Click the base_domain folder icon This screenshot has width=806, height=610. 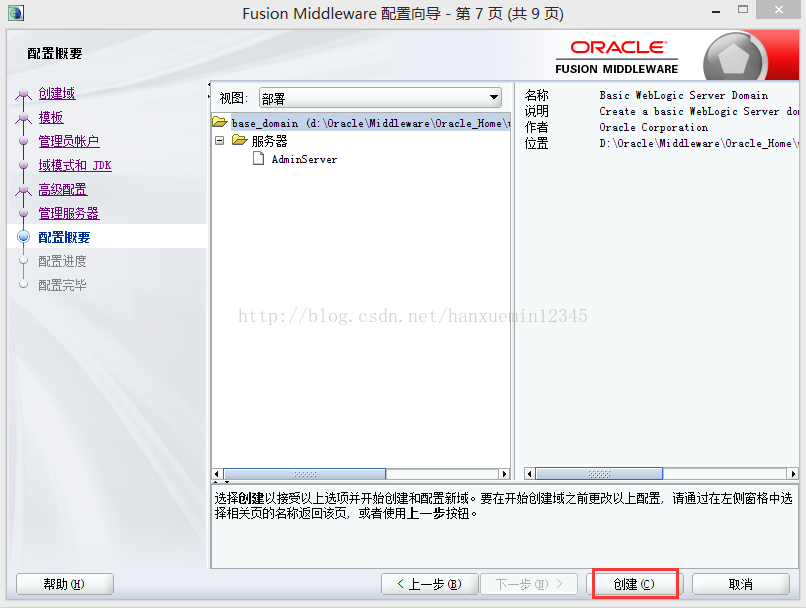[219, 122]
